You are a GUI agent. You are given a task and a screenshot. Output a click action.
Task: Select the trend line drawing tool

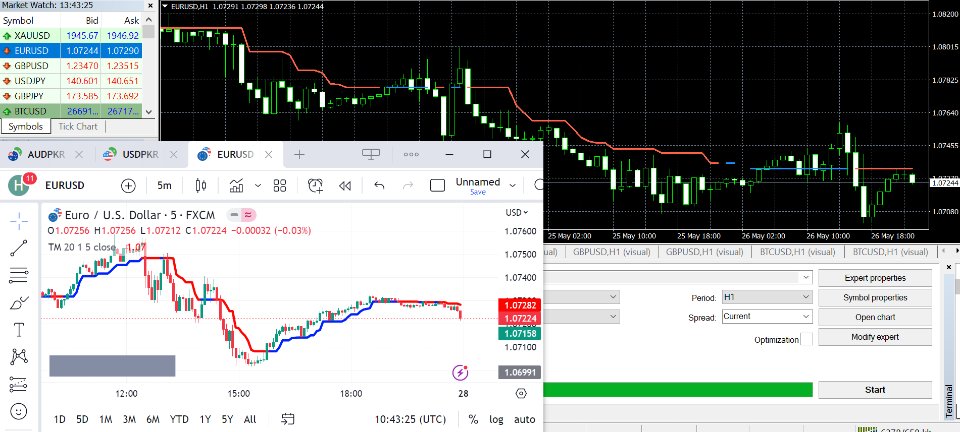click(x=19, y=248)
